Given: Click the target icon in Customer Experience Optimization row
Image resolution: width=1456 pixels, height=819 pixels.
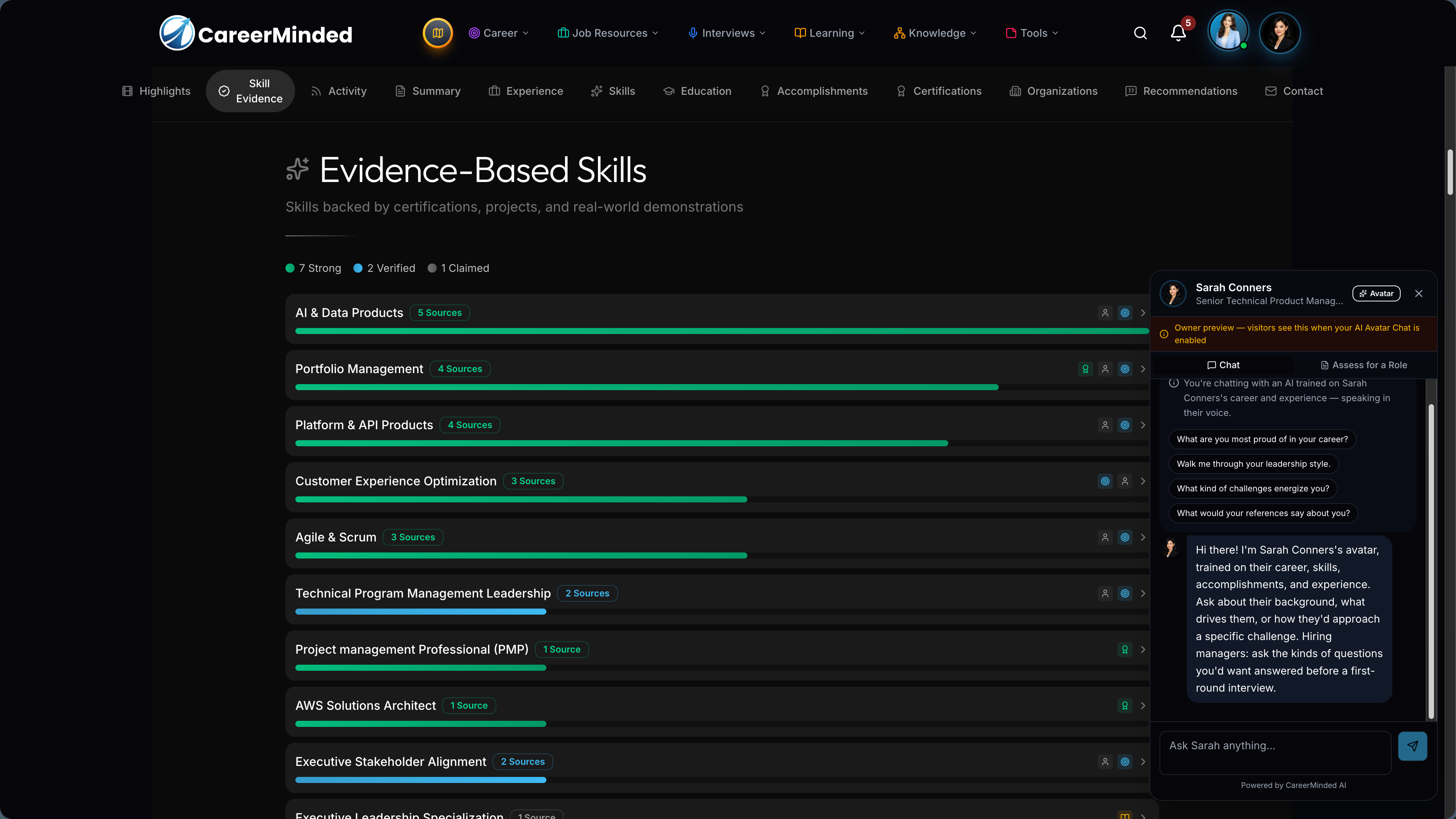Looking at the screenshot, I should point(1105,481).
